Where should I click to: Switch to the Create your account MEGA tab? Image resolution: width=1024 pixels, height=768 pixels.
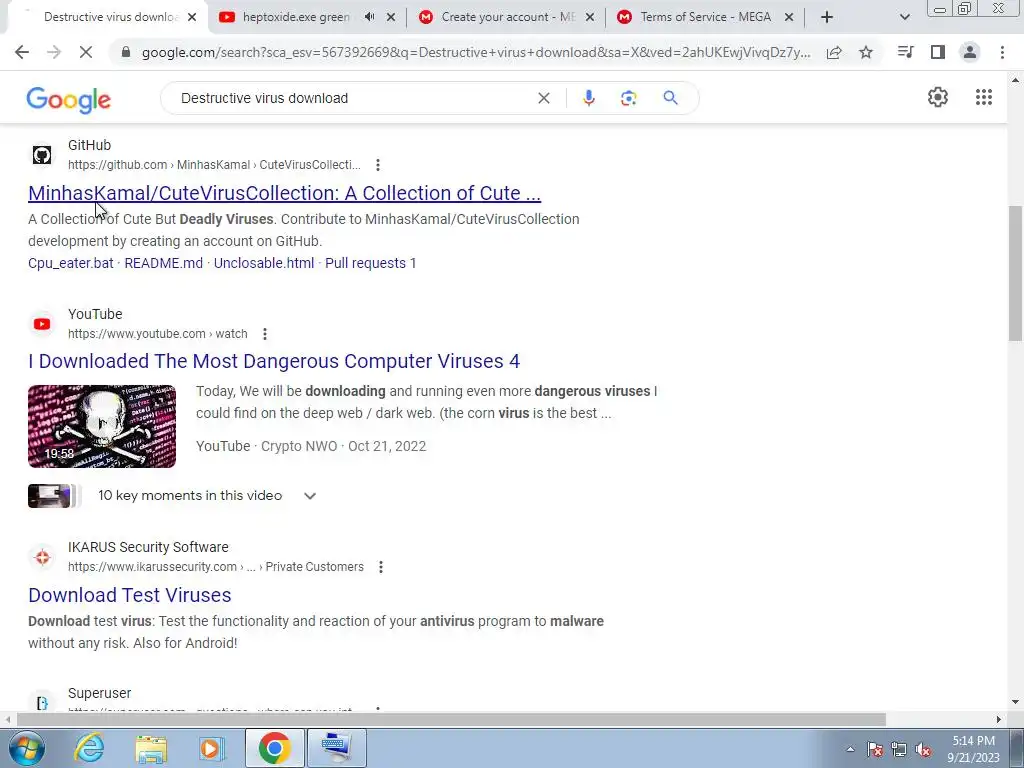coord(506,17)
